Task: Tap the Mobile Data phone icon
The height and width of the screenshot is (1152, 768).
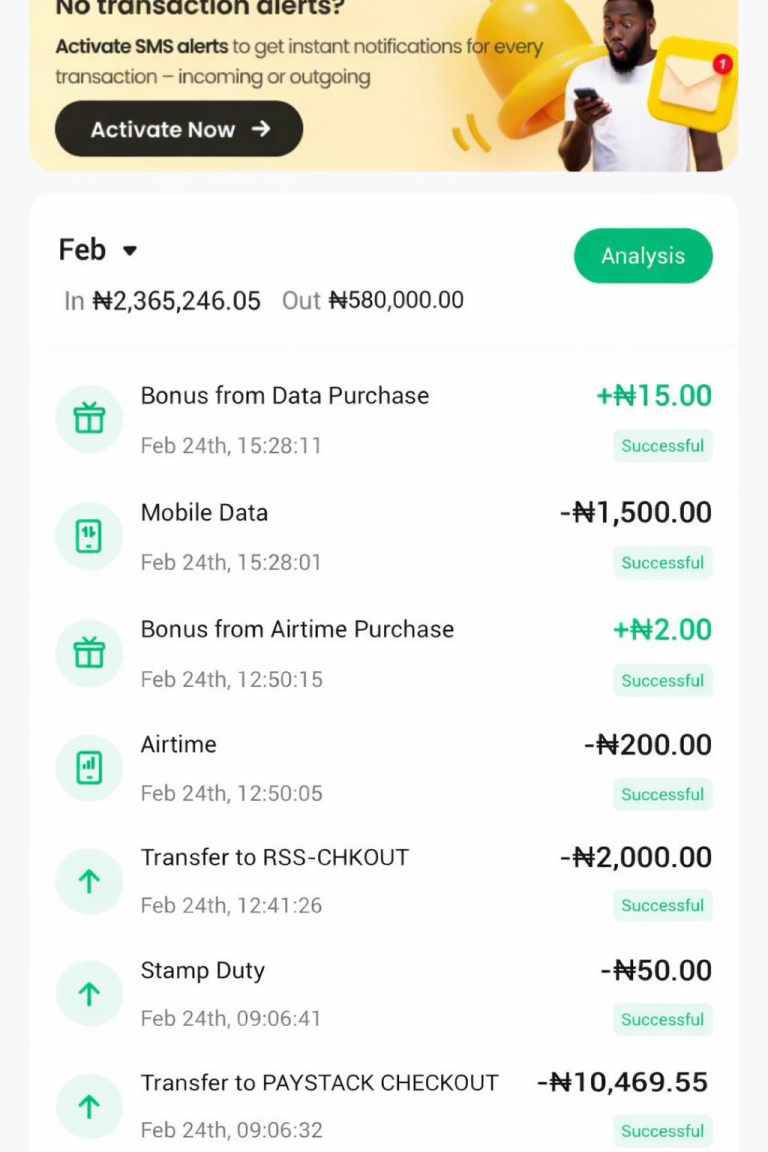Action: click(x=89, y=536)
